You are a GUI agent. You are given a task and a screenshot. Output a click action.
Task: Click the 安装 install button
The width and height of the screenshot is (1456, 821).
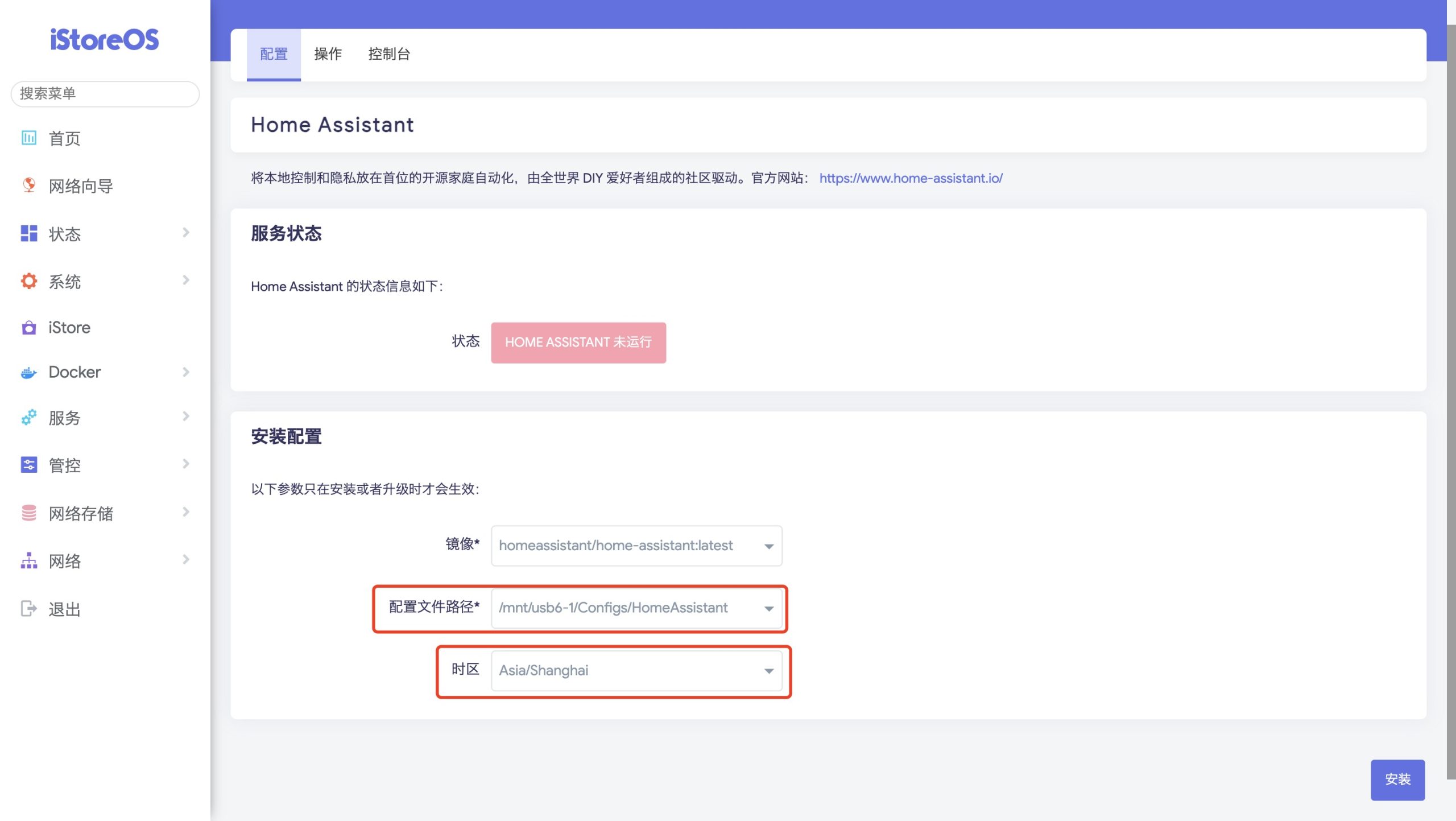pos(1397,780)
